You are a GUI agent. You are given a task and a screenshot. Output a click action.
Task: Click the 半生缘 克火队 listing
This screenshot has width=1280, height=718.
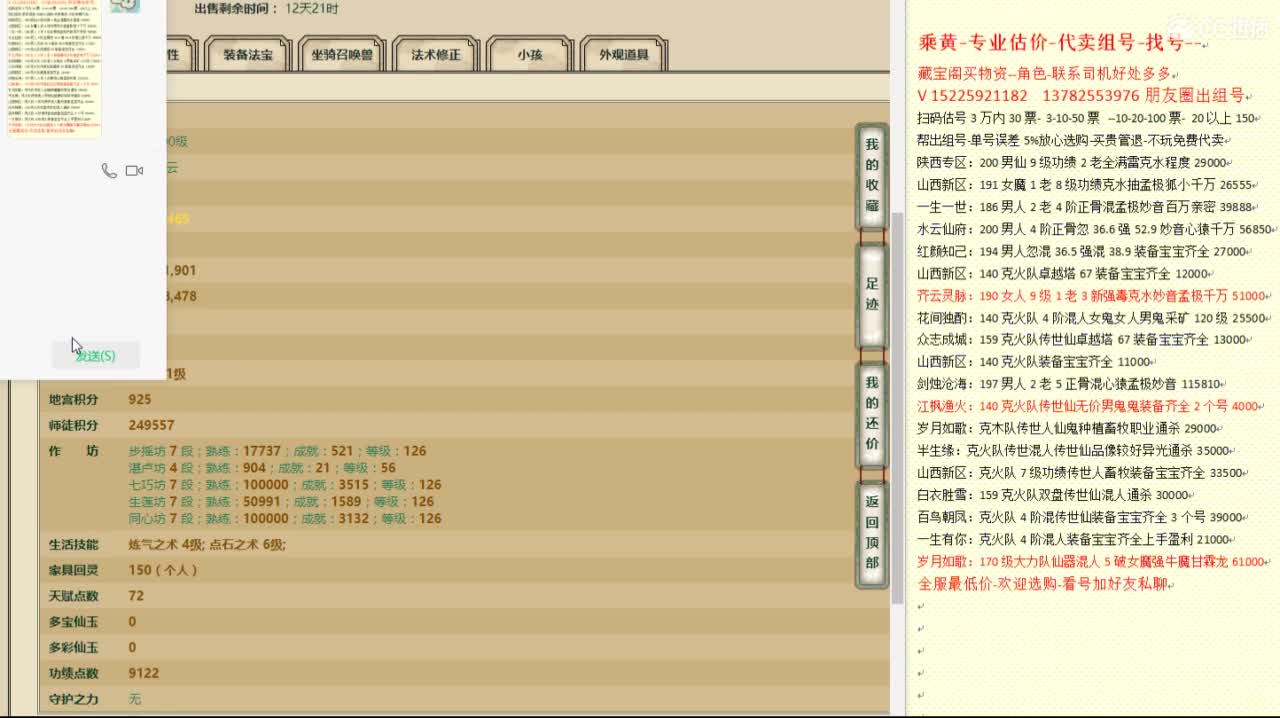tap(1073, 451)
